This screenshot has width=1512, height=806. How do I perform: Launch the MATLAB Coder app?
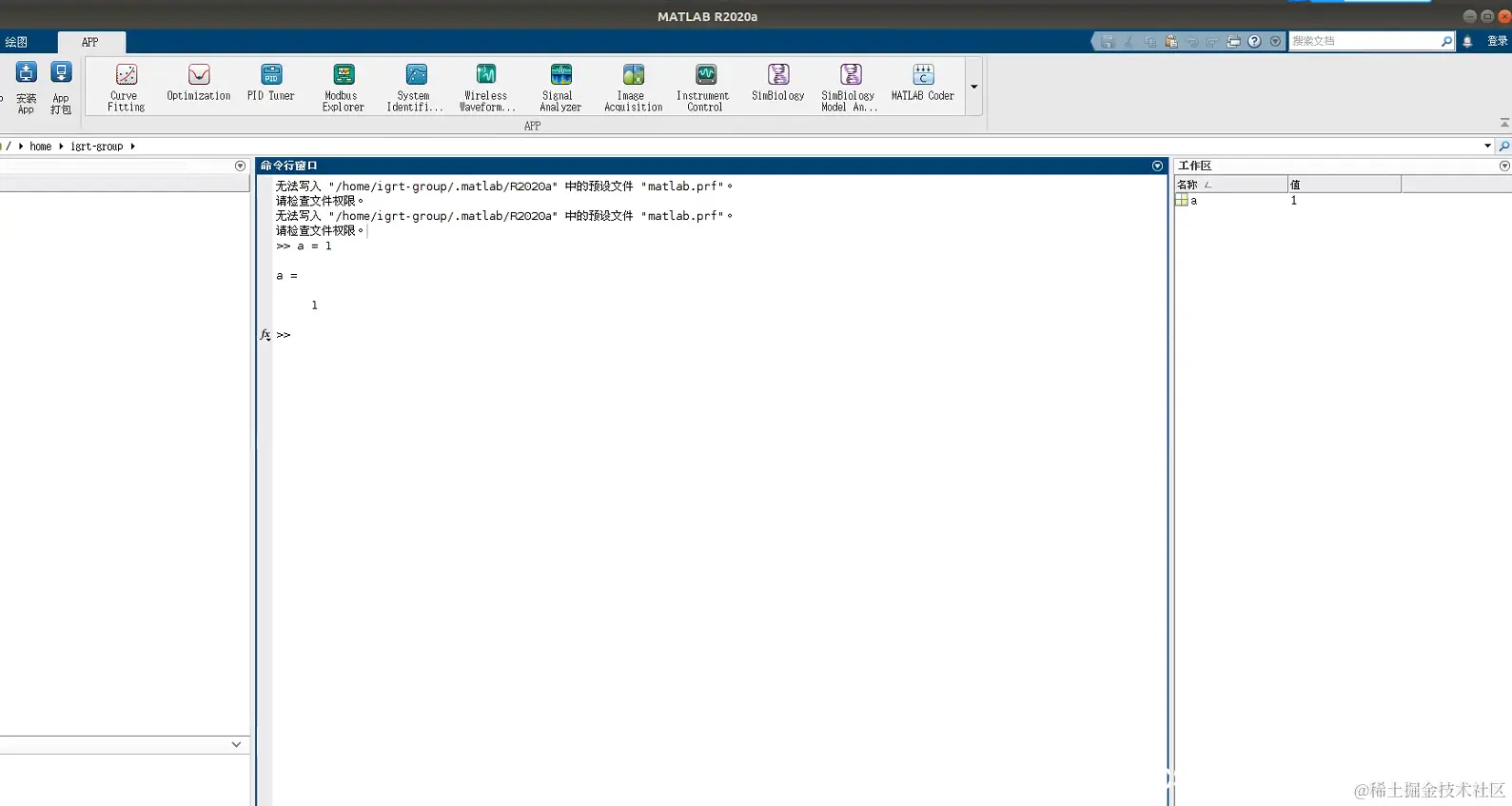click(x=923, y=83)
